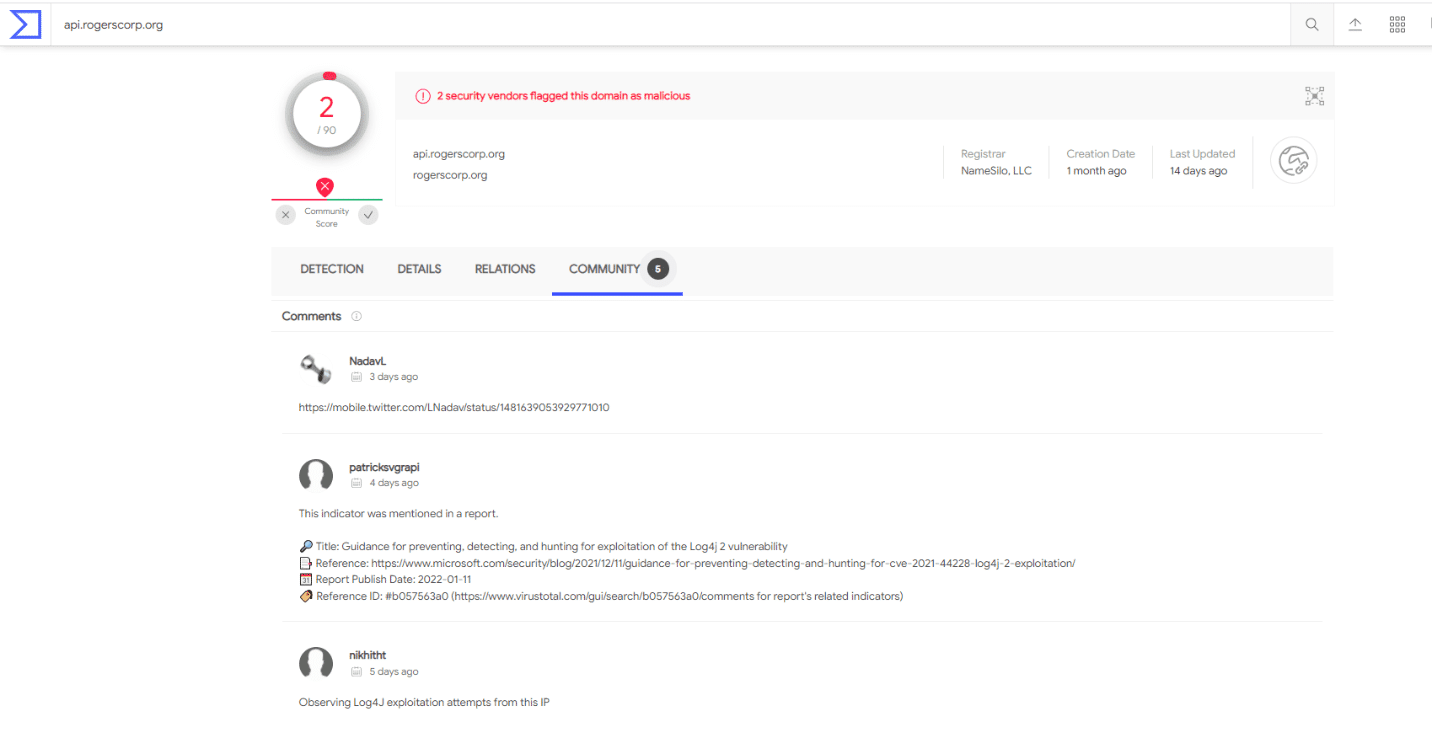This screenshot has width=1432, height=738.
Task: Open the upload file icon
Action: (x=1355, y=25)
